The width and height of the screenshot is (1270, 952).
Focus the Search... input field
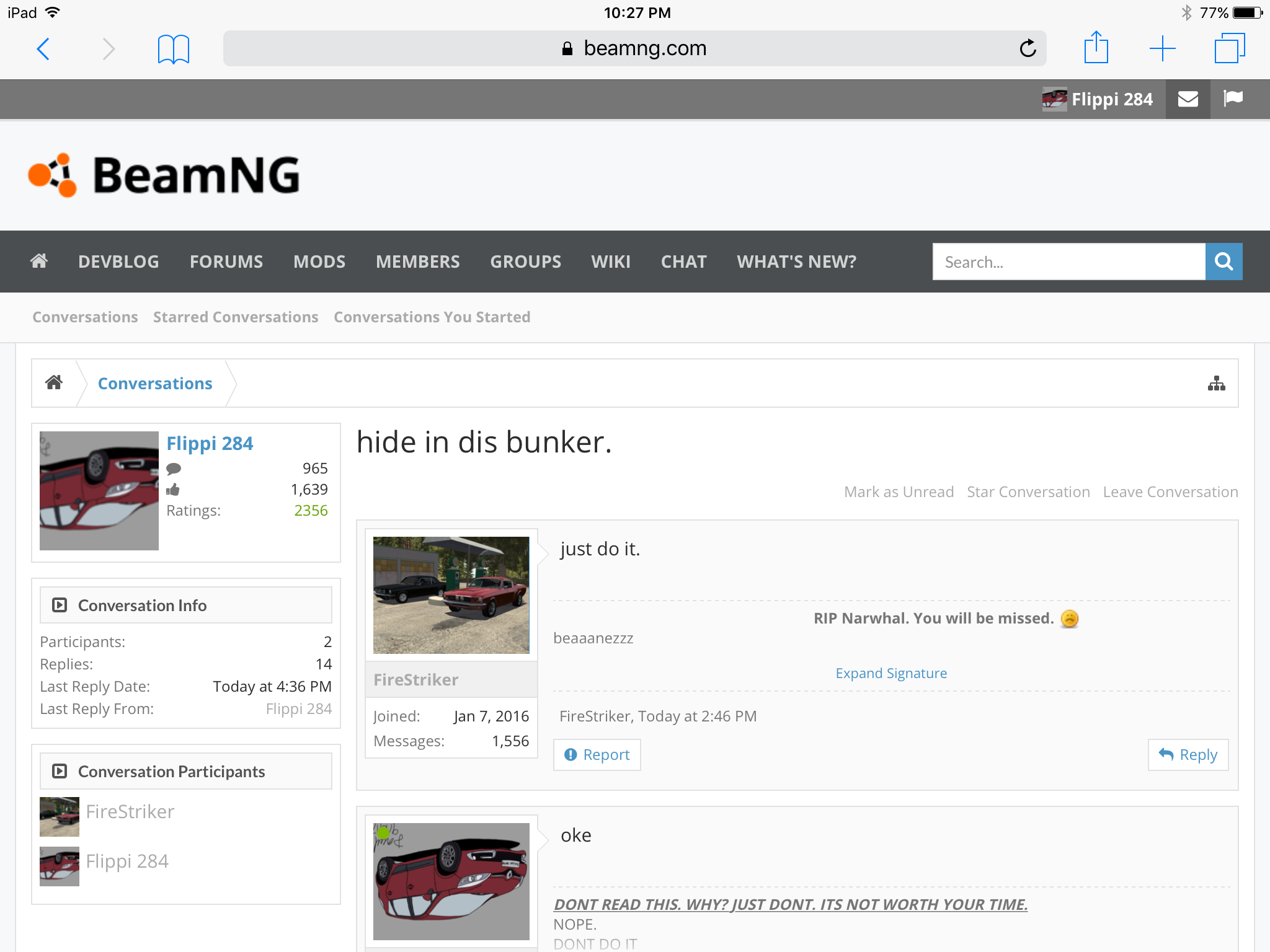[x=1069, y=262]
